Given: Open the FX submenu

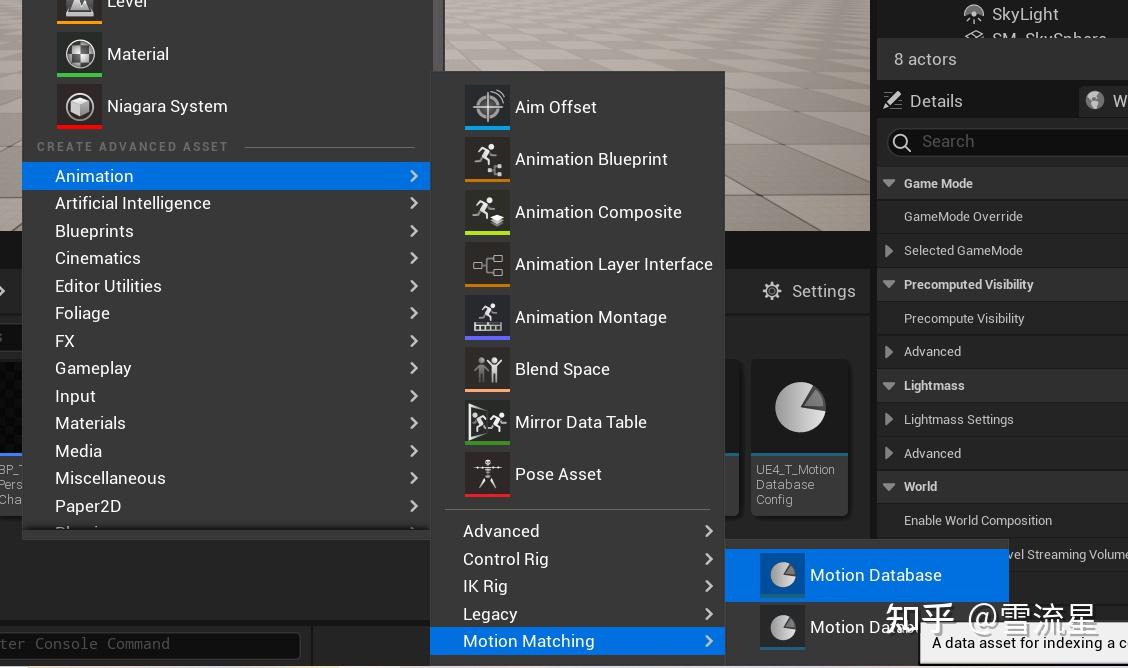Looking at the screenshot, I should point(226,341).
